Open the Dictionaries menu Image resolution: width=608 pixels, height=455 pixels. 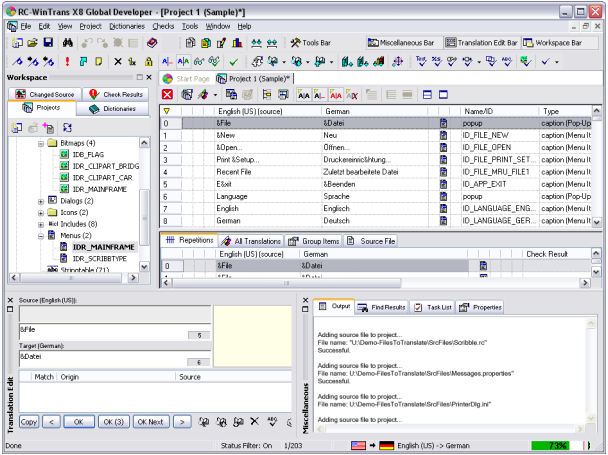[127, 26]
